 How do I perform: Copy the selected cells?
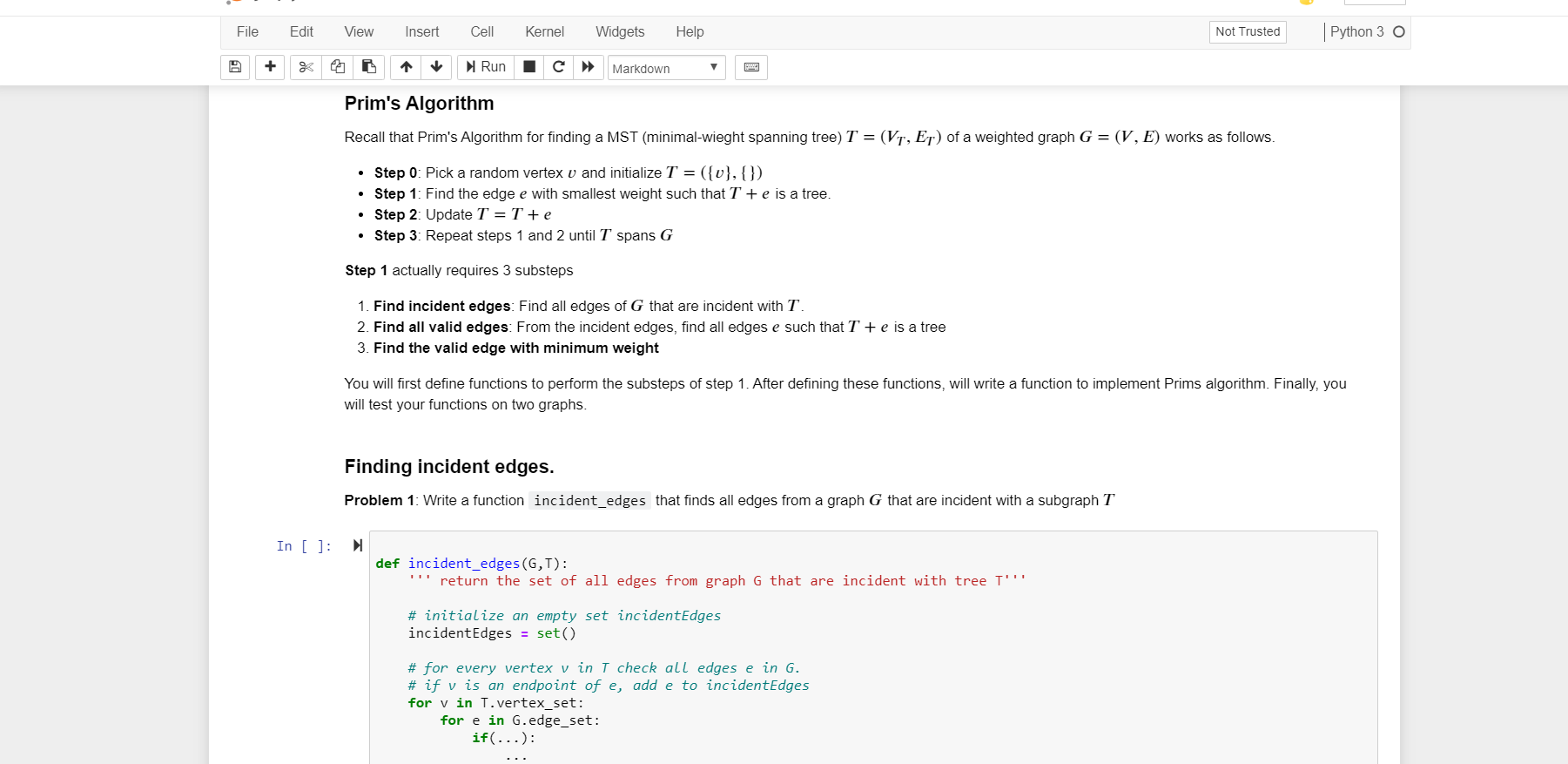click(x=338, y=67)
